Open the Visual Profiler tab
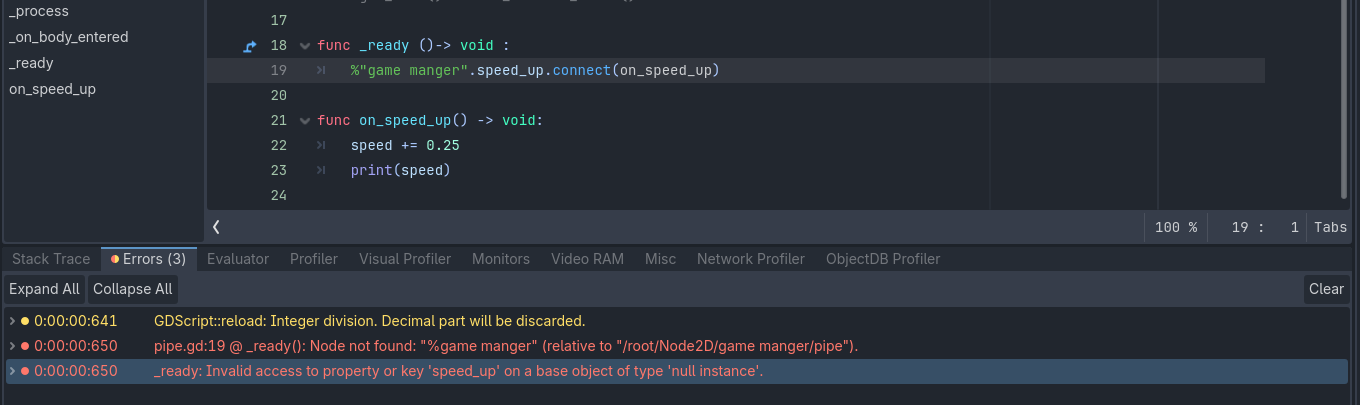Image resolution: width=1360 pixels, height=405 pixels. (x=405, y=259)
